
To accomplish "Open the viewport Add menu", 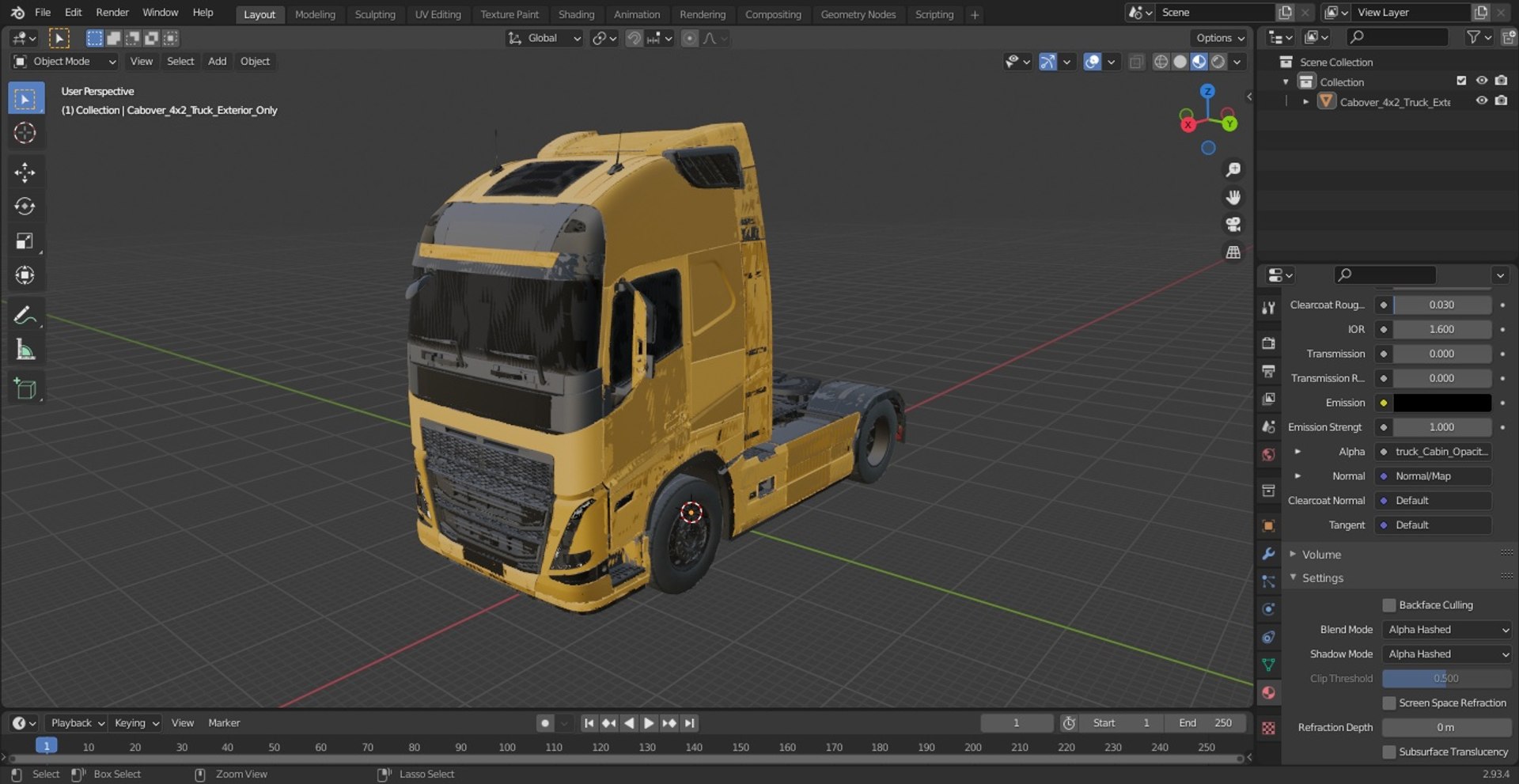I will pyautogui.click(x=217, y=62).
